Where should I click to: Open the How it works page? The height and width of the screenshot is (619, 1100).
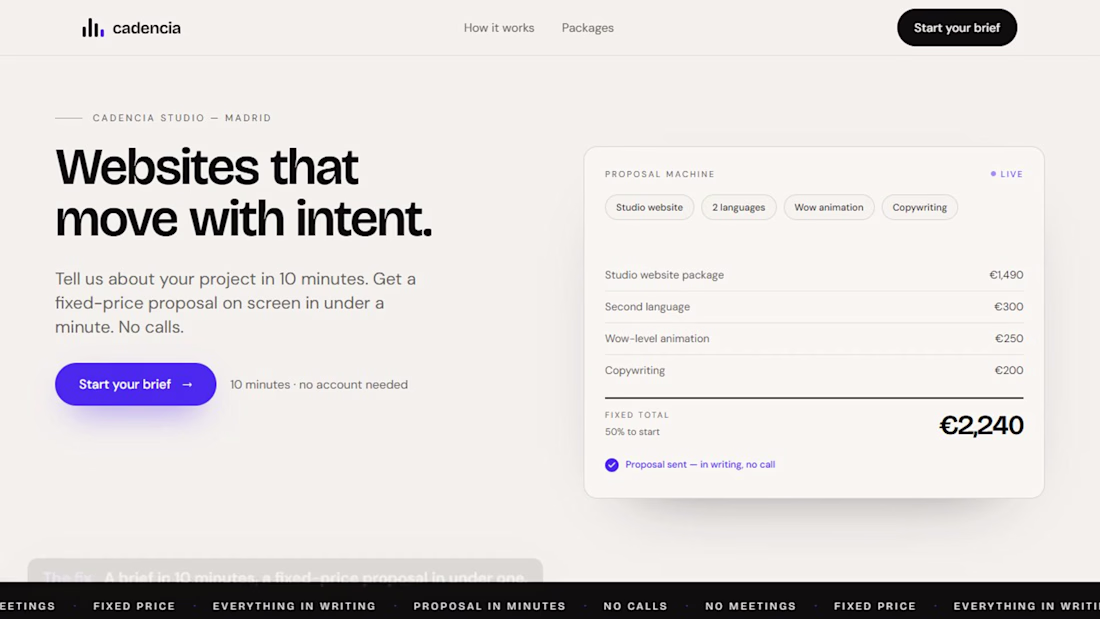pos(499,28)
